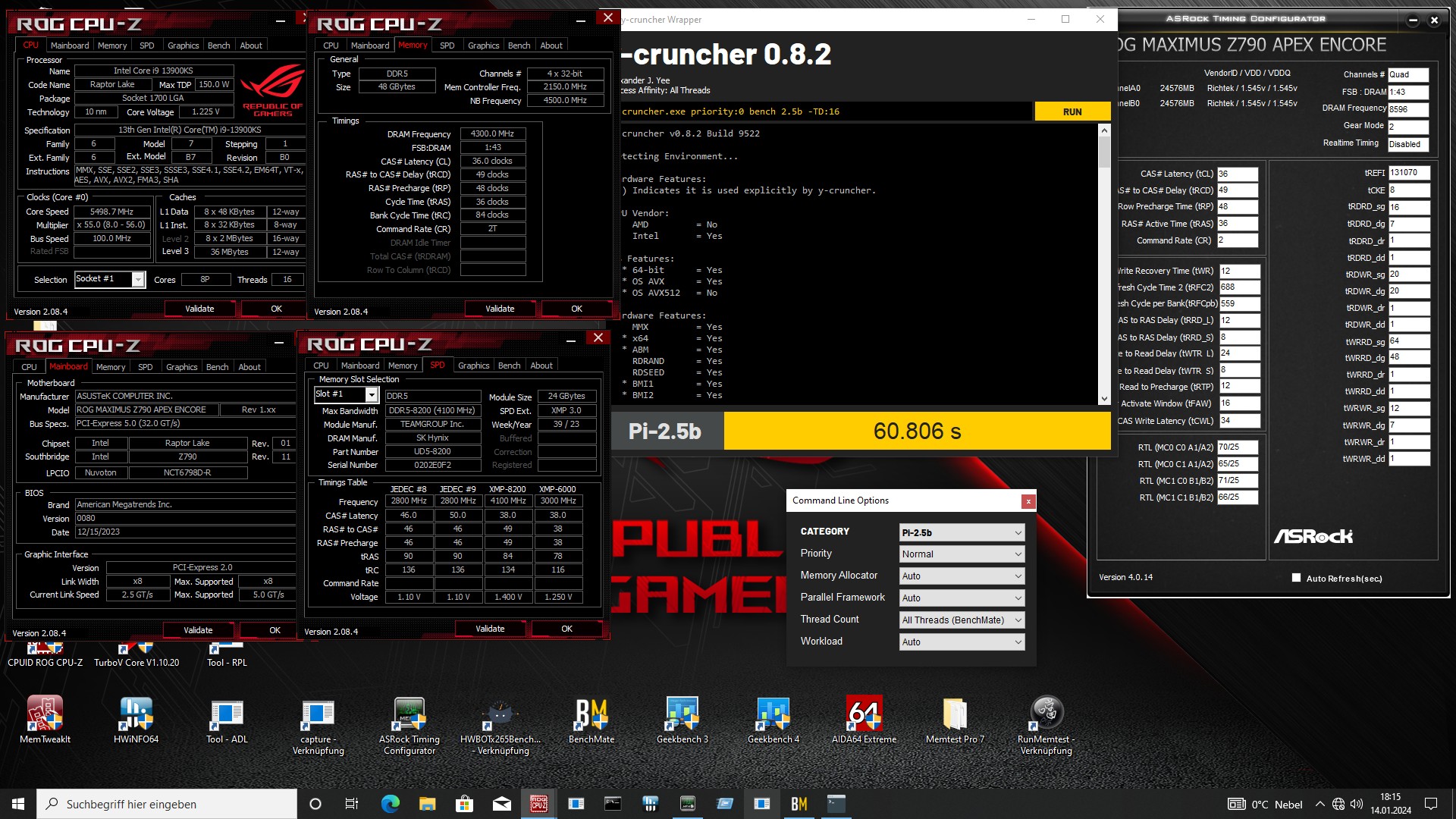The image size is (1456, 819).
Task: Open SPD tab in the CPU tab window
Action: tap(146, 45)
